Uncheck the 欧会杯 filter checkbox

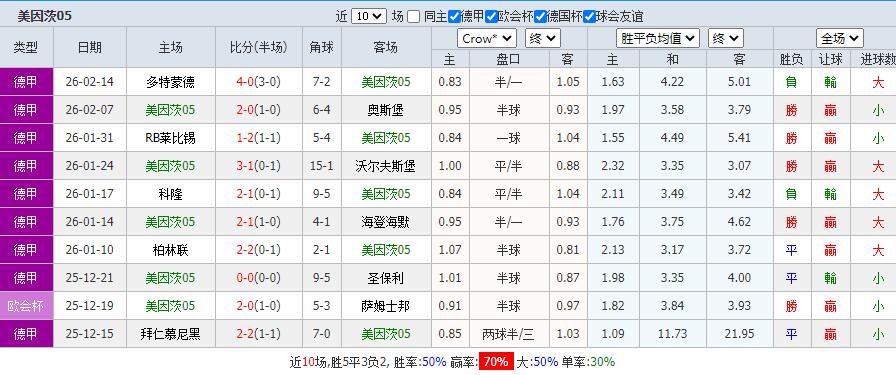[491, 17]
